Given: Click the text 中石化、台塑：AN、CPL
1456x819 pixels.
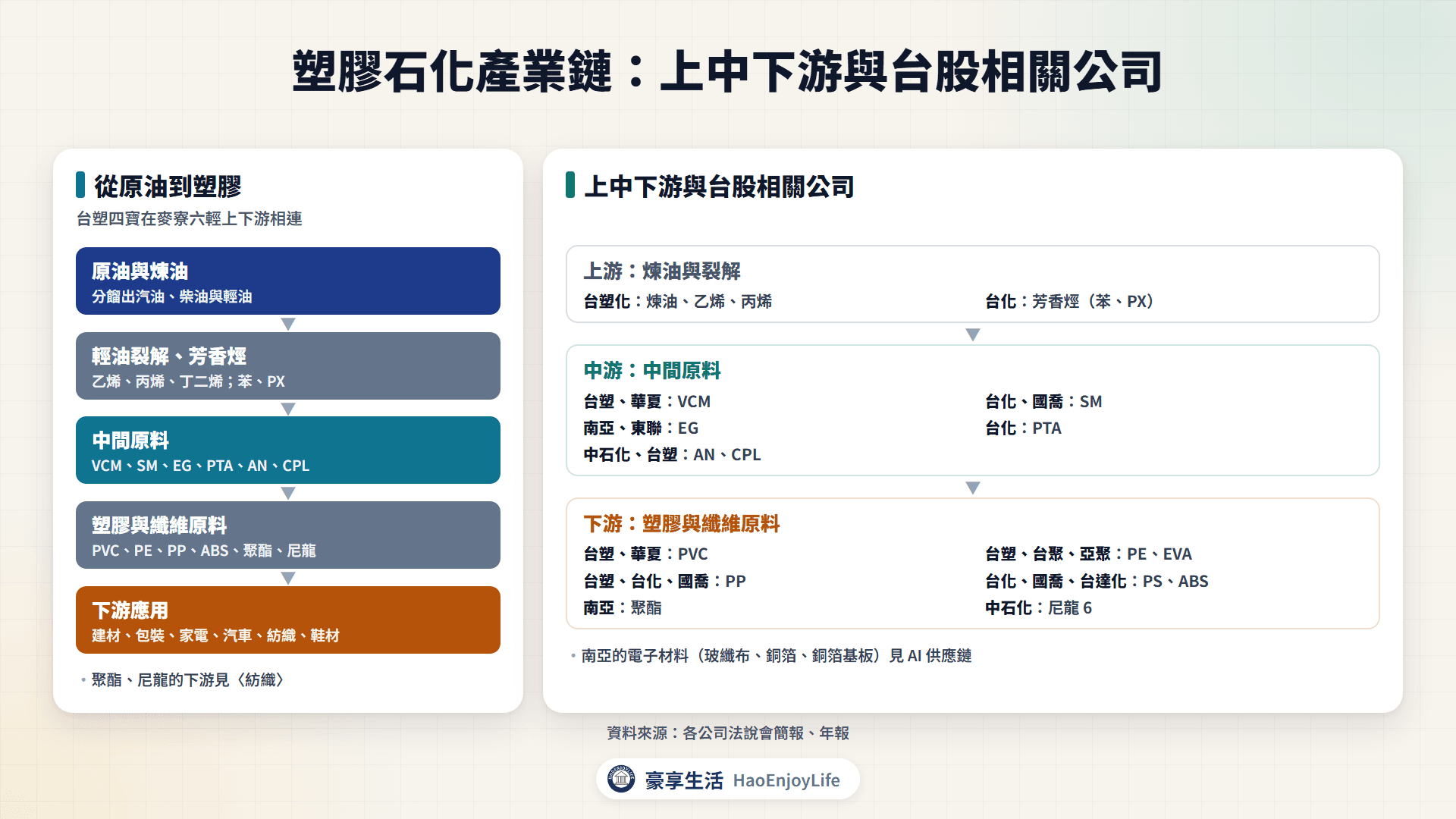Looking at the screenshot, I should coord(672,454).
